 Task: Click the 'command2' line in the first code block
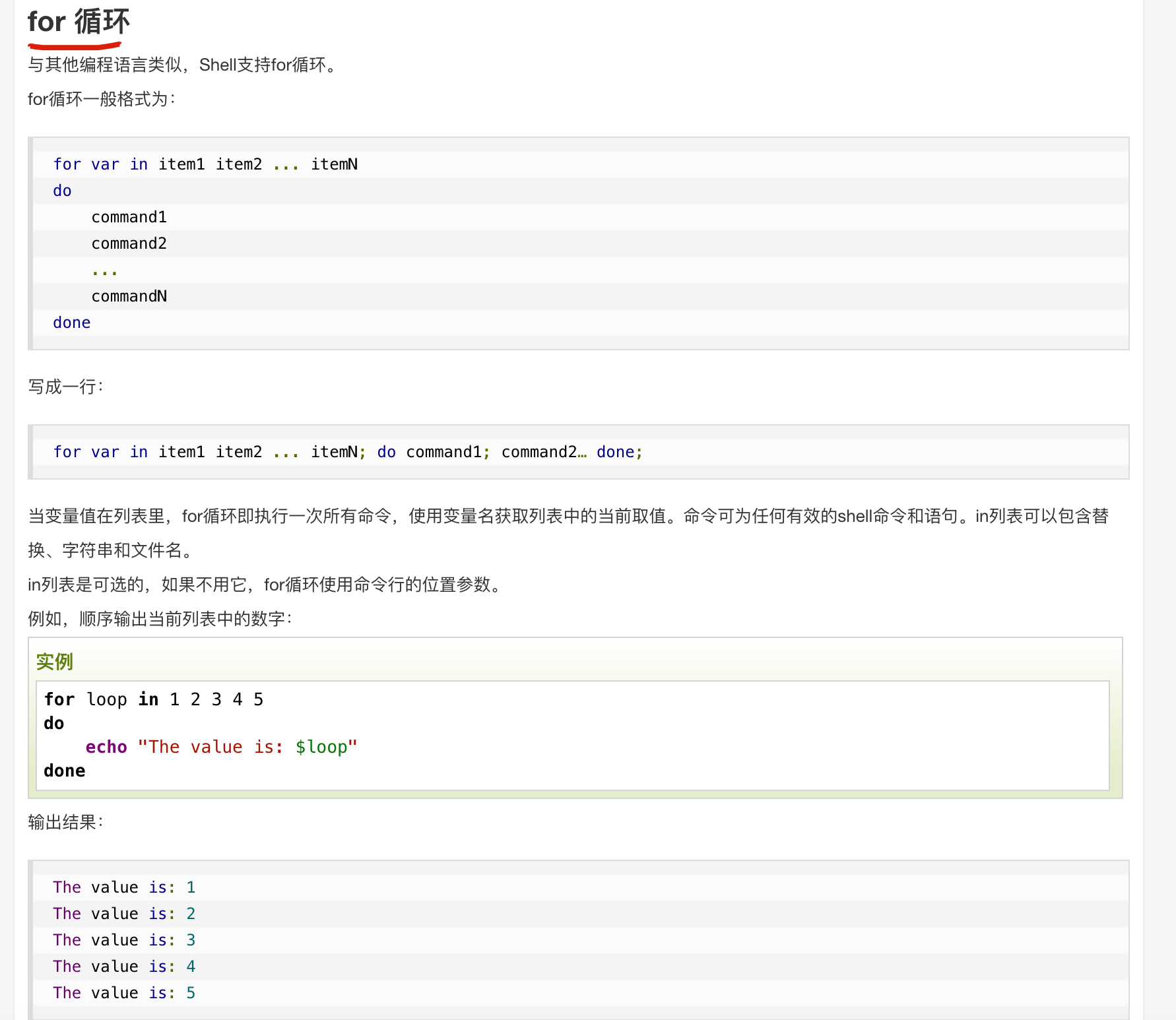[129, 243]
